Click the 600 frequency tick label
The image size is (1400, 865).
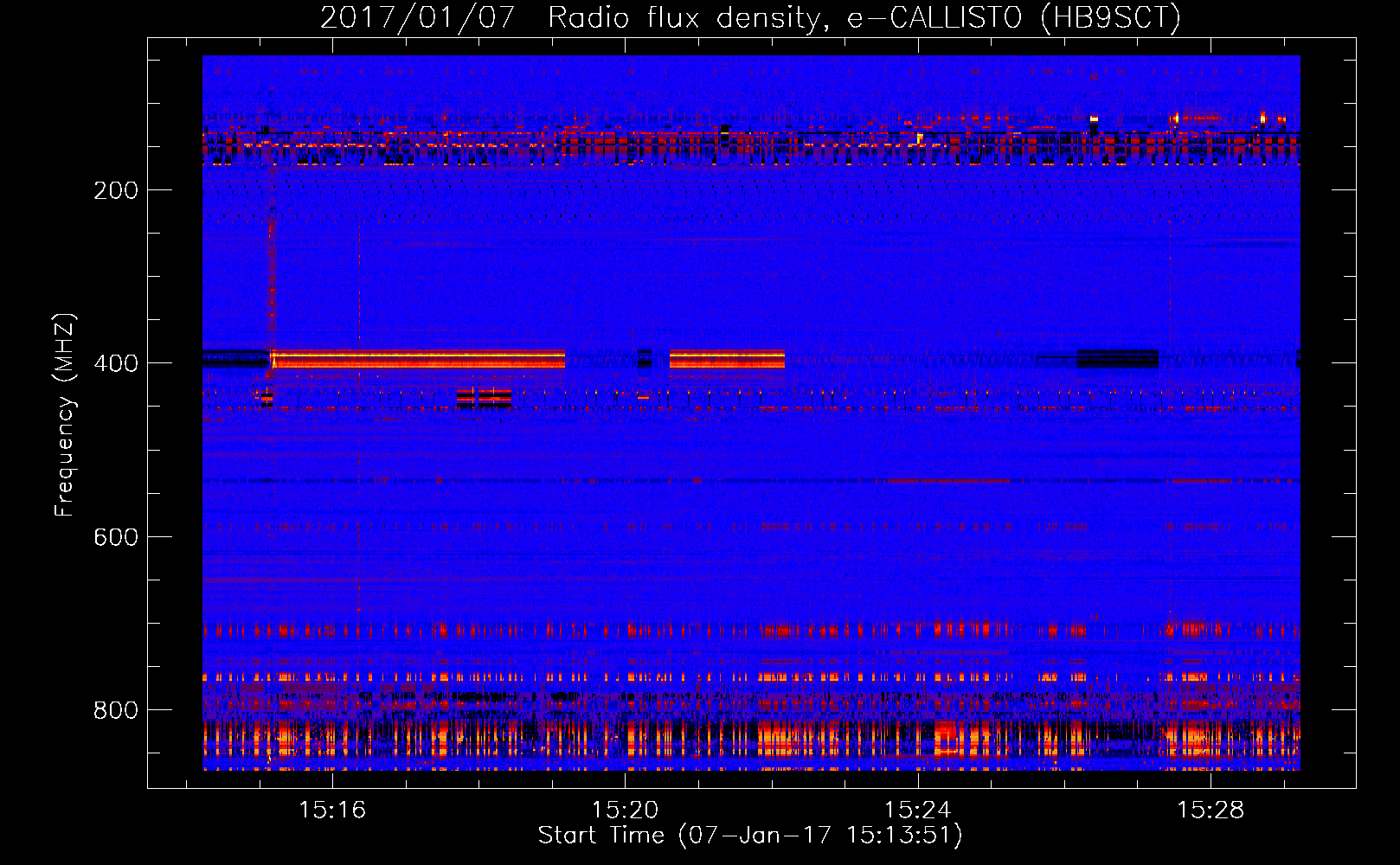[116, 537]
